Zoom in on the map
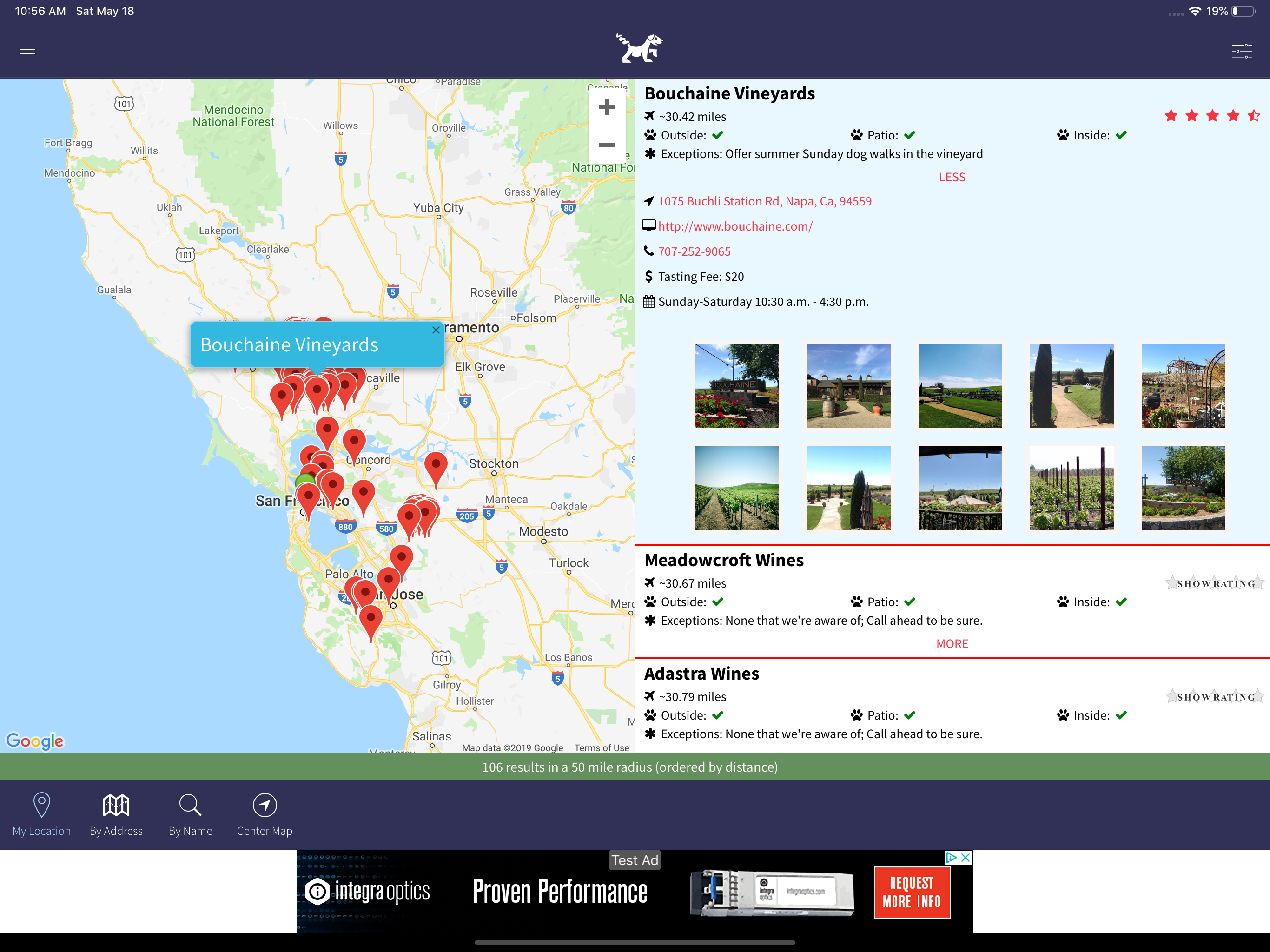The width and height of the screenshot is (1270, 952). coord(606,107)
